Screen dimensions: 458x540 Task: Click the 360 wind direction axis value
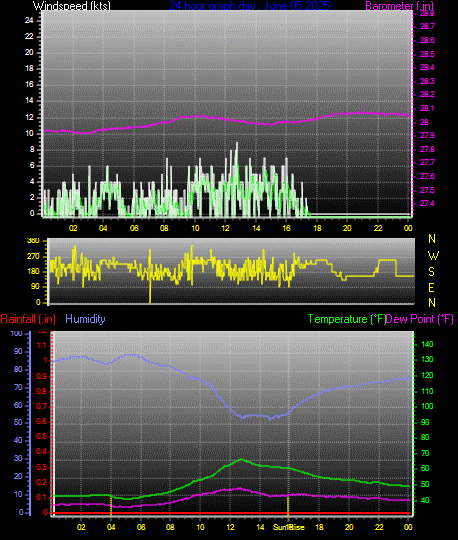tap(33, 240)
